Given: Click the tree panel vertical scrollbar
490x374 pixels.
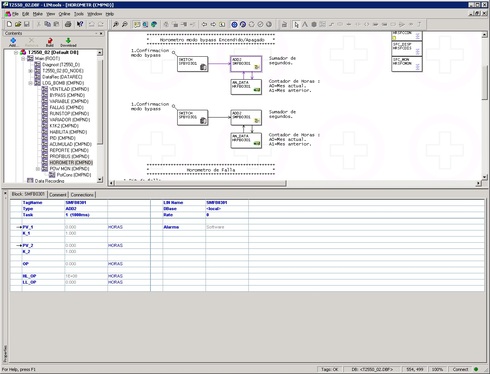Looking at the screenshot, I should (x=100, y=117).
